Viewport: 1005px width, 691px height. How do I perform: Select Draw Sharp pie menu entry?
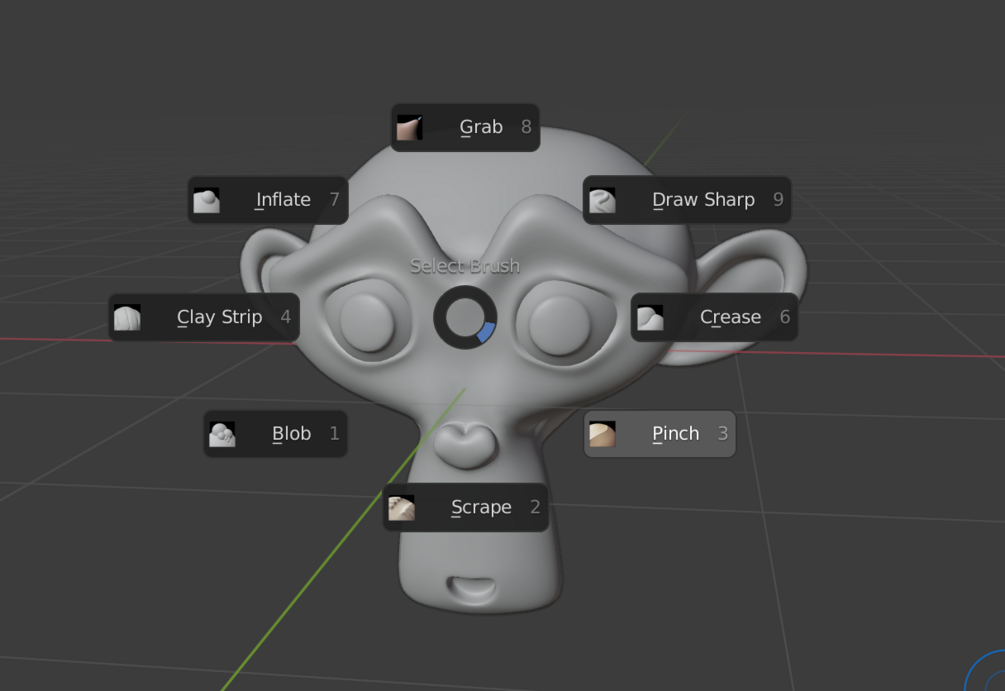pos(686,200)
